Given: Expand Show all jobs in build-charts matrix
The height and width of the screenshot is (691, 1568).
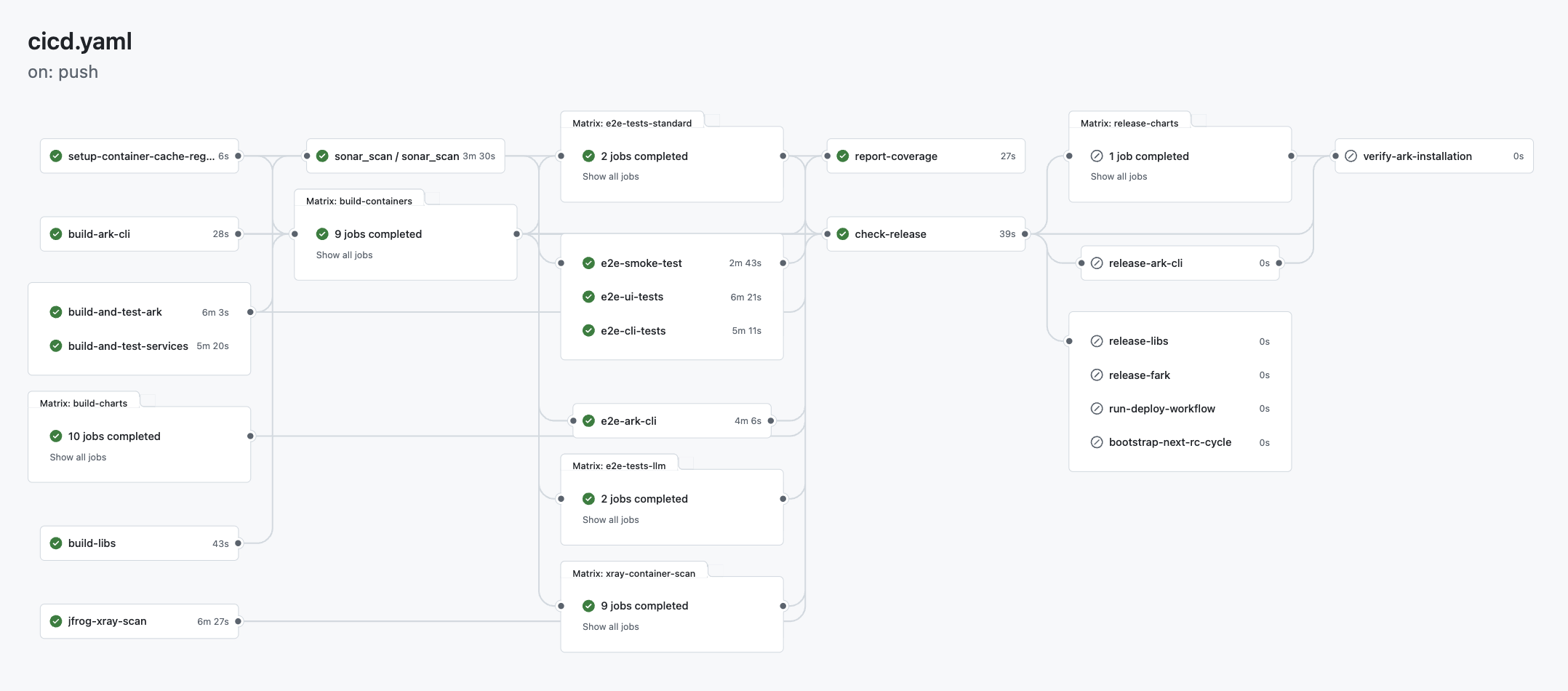Looking at the screenshot, I should [78, 458].
